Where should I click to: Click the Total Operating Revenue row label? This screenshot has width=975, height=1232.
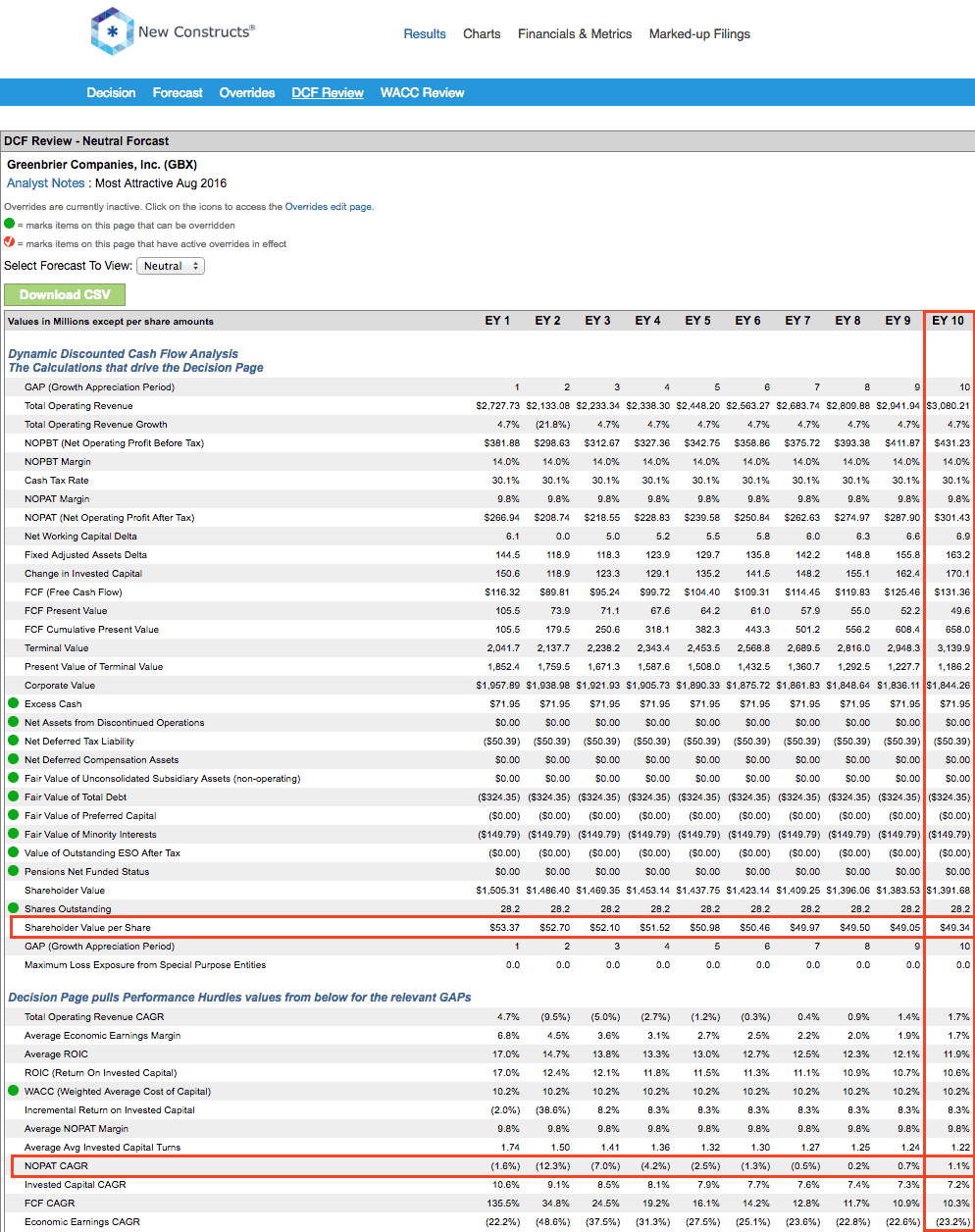coord(78,405)
